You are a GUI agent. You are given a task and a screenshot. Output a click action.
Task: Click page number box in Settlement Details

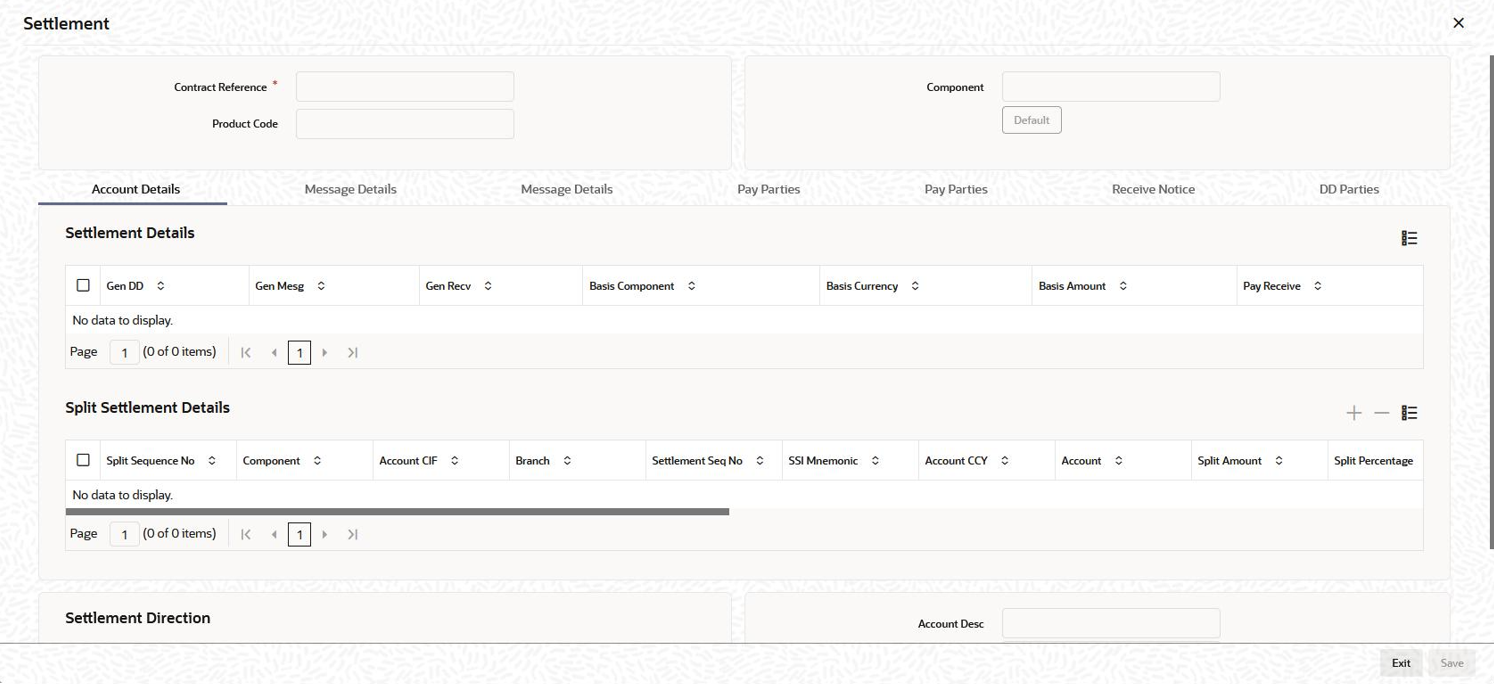tap(124, 352)
